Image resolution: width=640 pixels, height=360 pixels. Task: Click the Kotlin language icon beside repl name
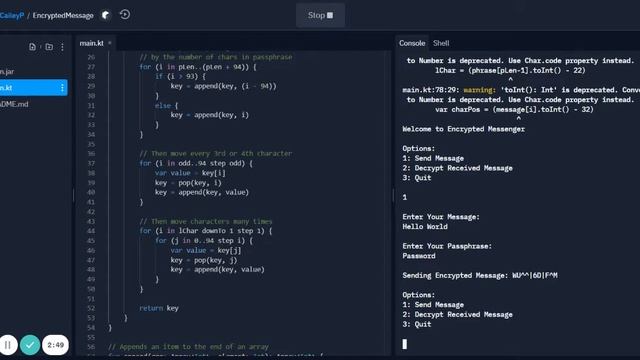click(x=106, y=15)
